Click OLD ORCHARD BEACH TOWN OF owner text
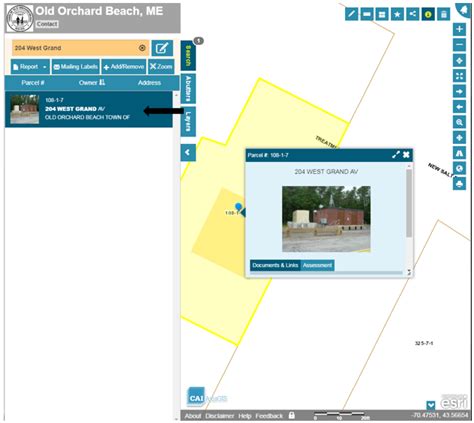This screenshot has width=474, height=423. (87, 117)
